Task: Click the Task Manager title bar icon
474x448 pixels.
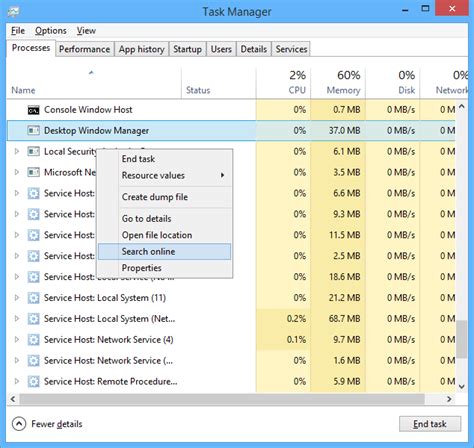Action: [14, 12]
